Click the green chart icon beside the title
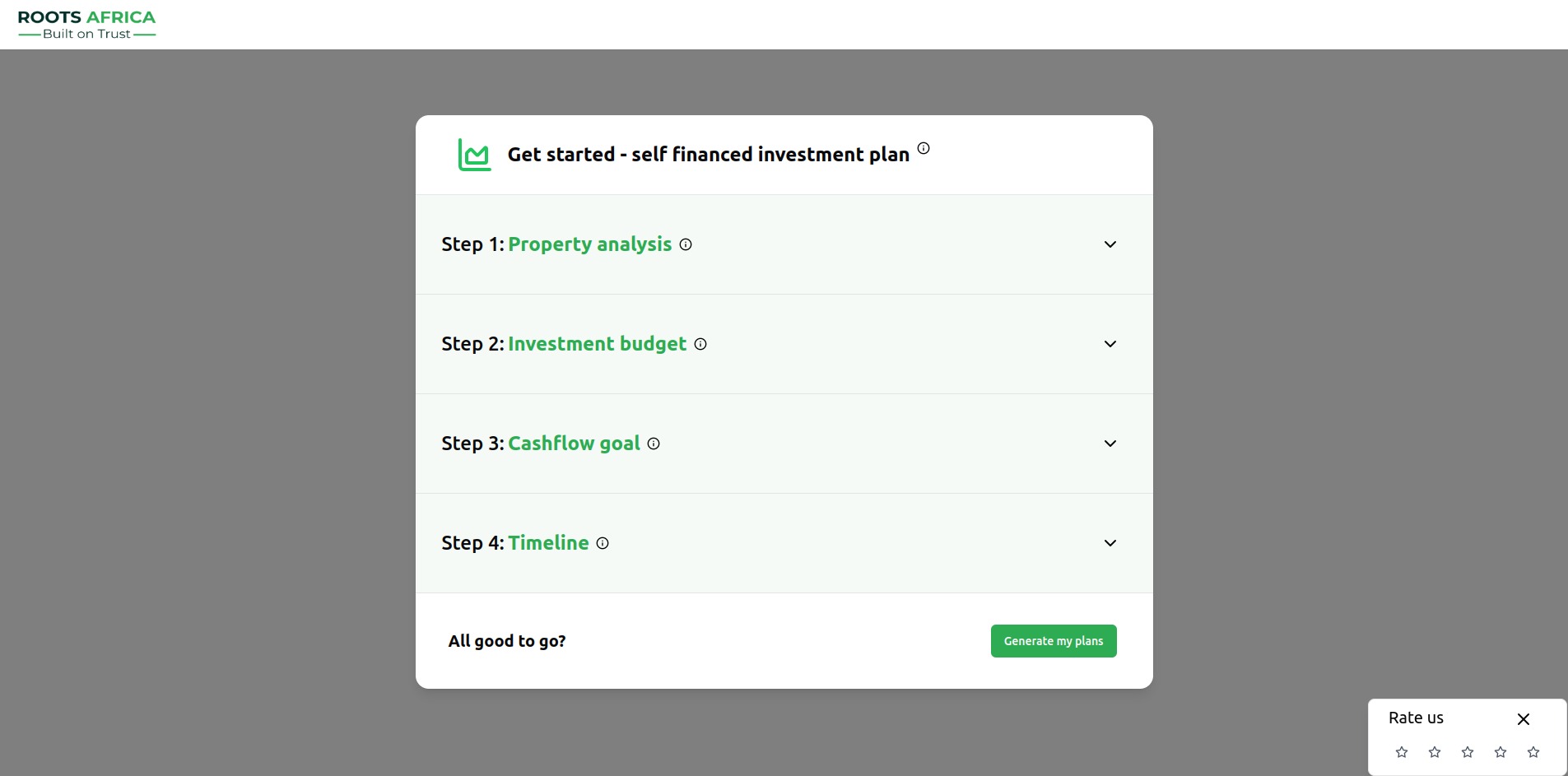This screenshot has width=1568, height=776. click(x=473, y=155)
